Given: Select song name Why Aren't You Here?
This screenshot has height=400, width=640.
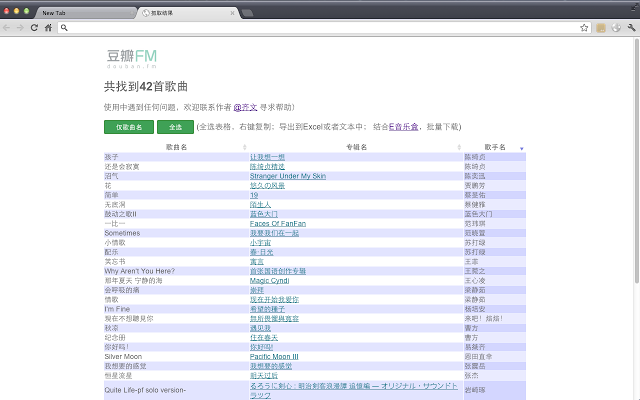Looking at the screenshot, I should 140,271.
